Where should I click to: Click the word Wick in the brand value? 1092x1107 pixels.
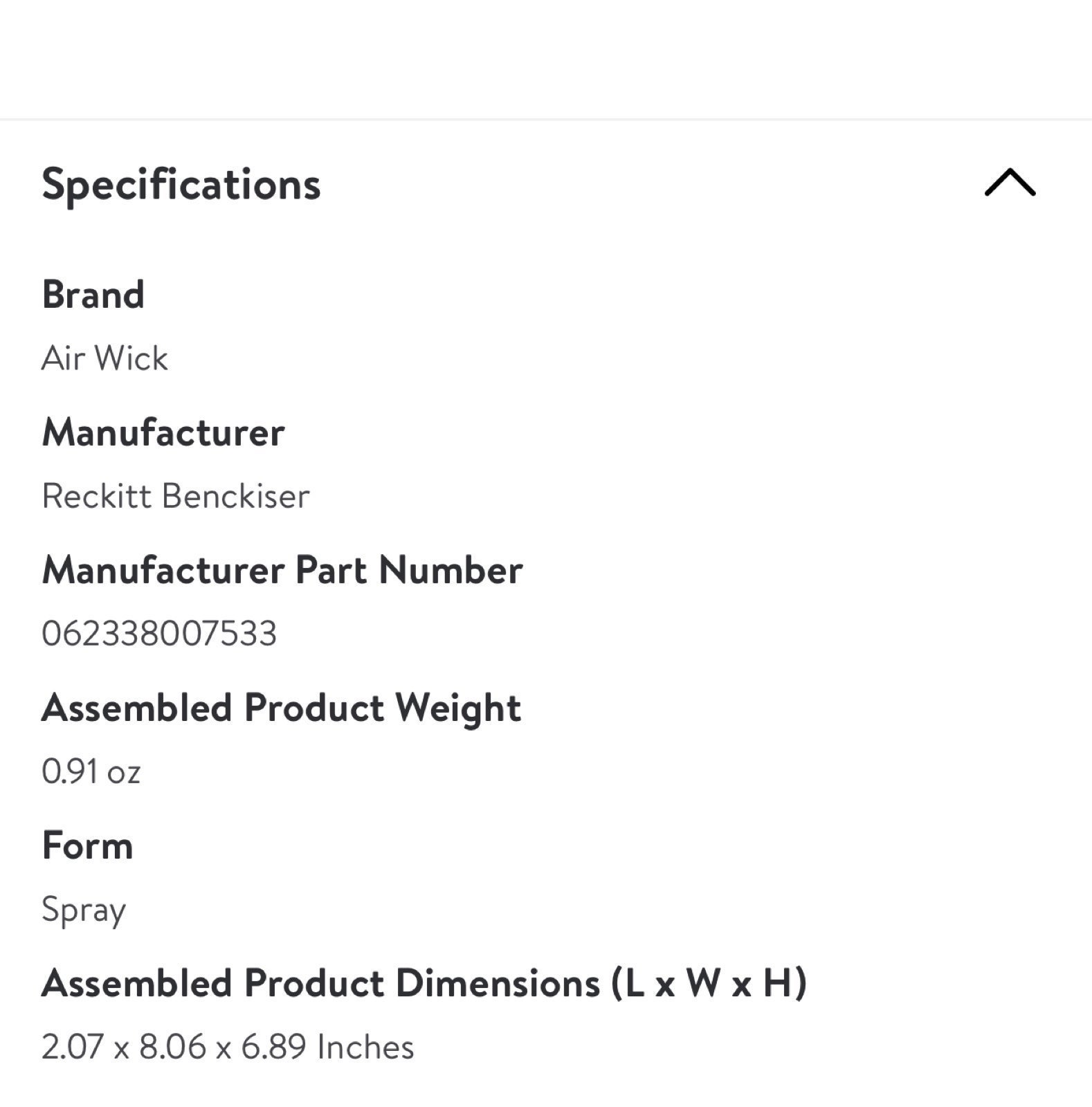pos(131,358)
